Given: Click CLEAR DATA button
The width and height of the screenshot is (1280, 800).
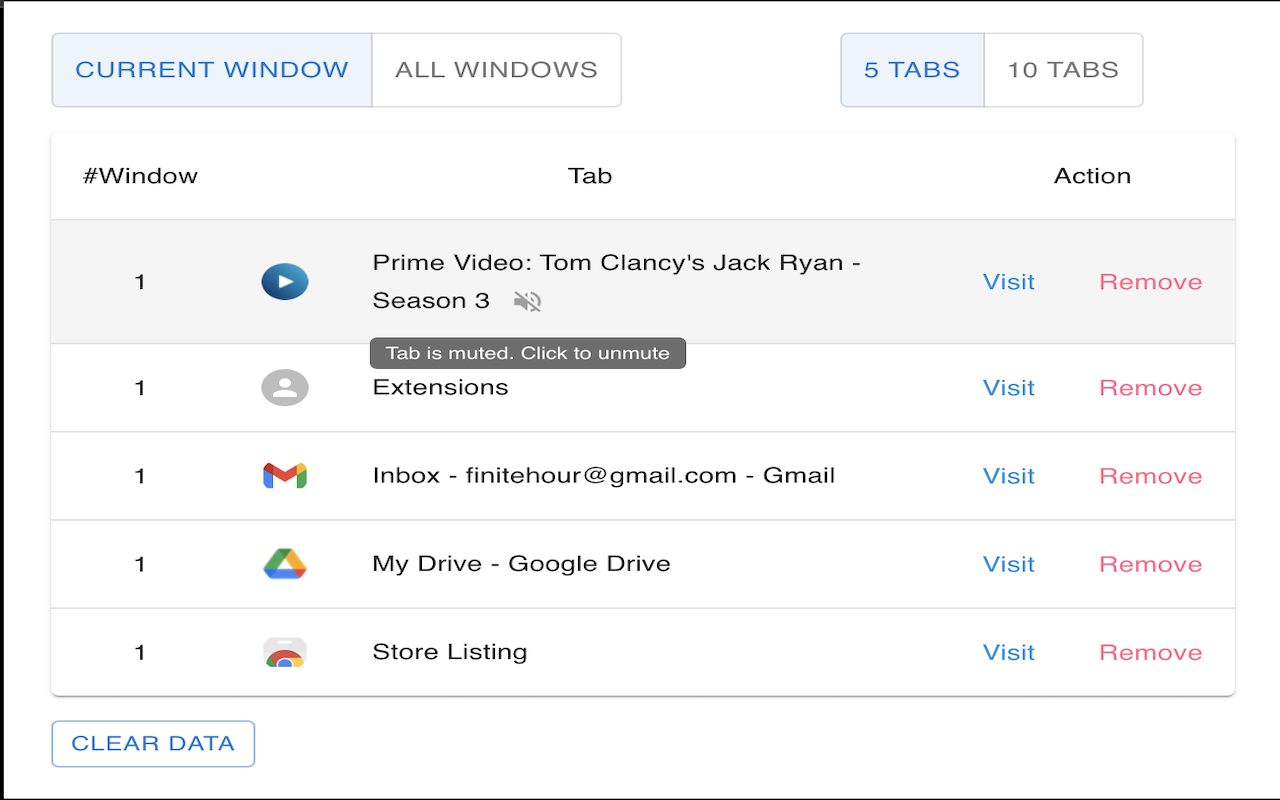Looking at the screenshot, I should point(152,743).
